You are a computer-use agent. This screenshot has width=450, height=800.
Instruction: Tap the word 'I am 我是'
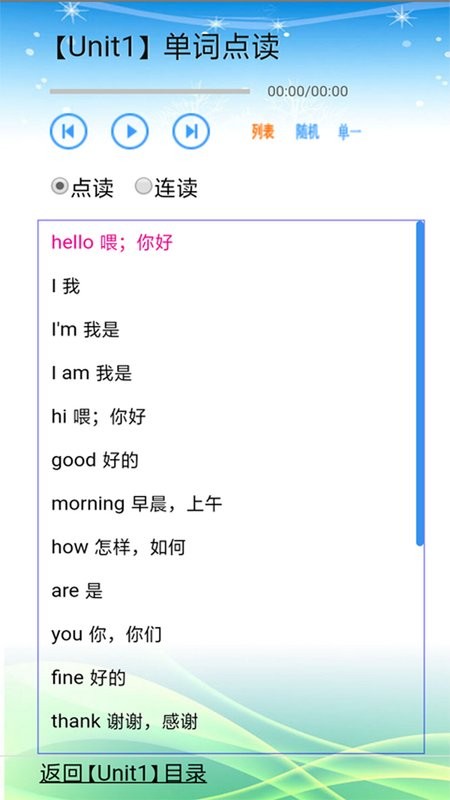point(92,373)
